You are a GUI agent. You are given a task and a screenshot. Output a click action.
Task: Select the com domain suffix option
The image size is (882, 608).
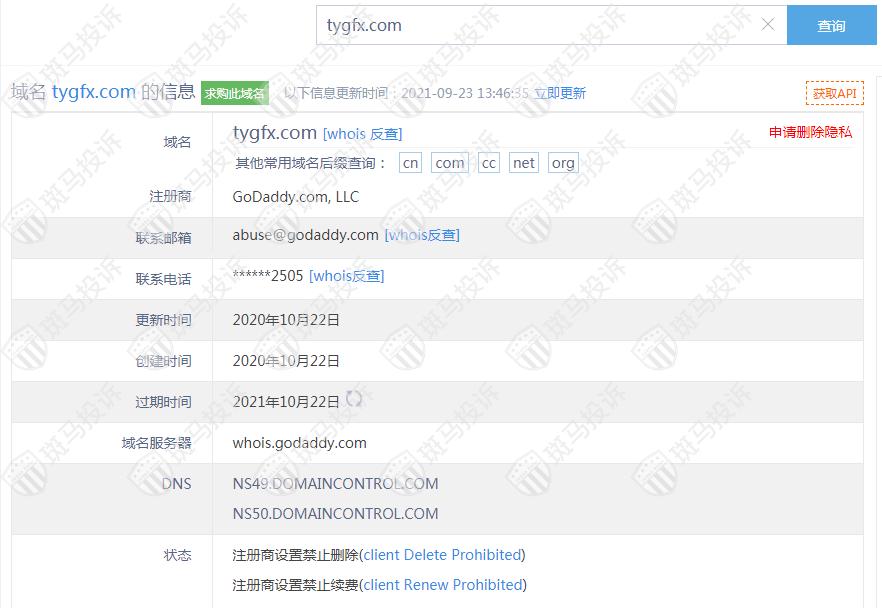click(450, 163)
